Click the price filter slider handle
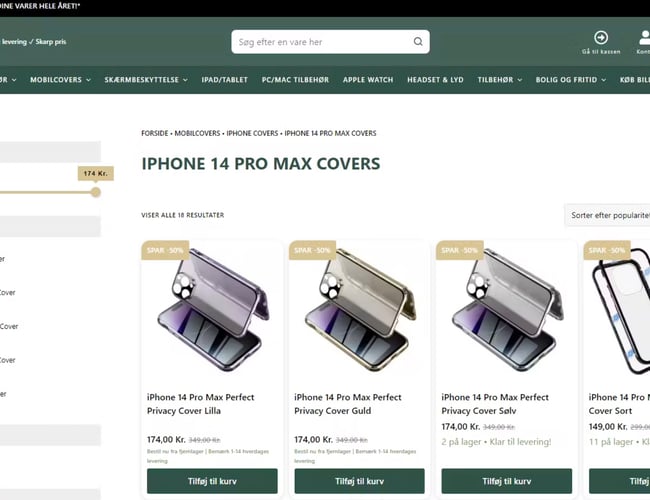Screen dimensions: 650x500 tap(96, 192)
